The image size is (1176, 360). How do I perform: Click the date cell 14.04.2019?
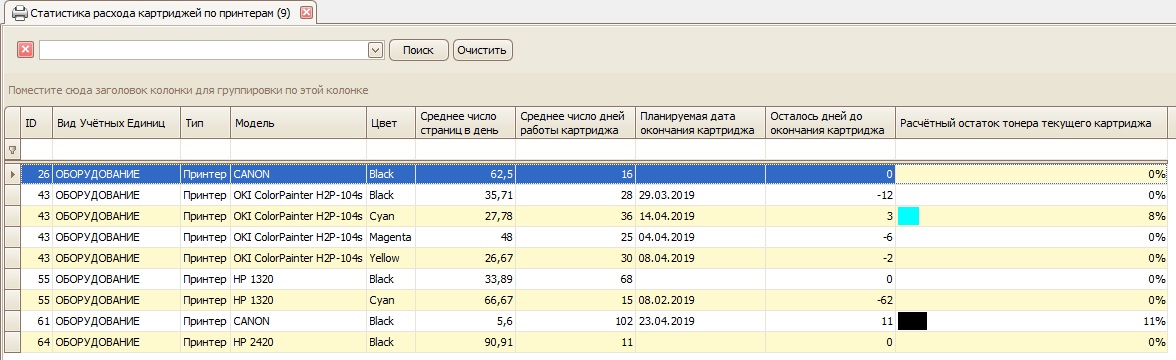[700, 216]
